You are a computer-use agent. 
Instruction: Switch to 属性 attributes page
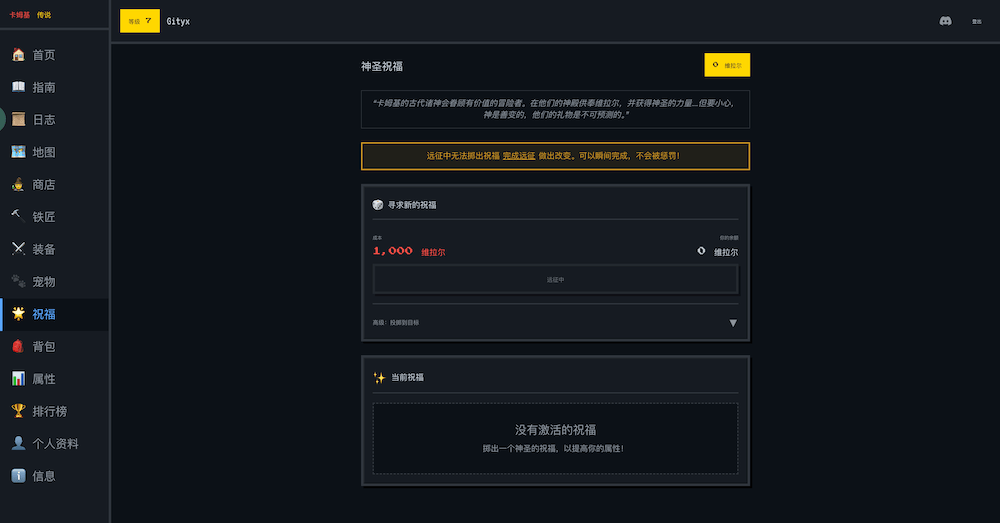tap(43, 379)
